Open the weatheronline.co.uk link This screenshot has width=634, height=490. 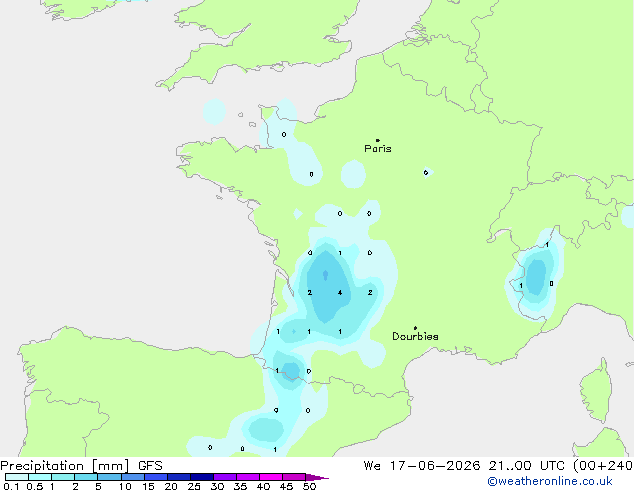[550, 481]
